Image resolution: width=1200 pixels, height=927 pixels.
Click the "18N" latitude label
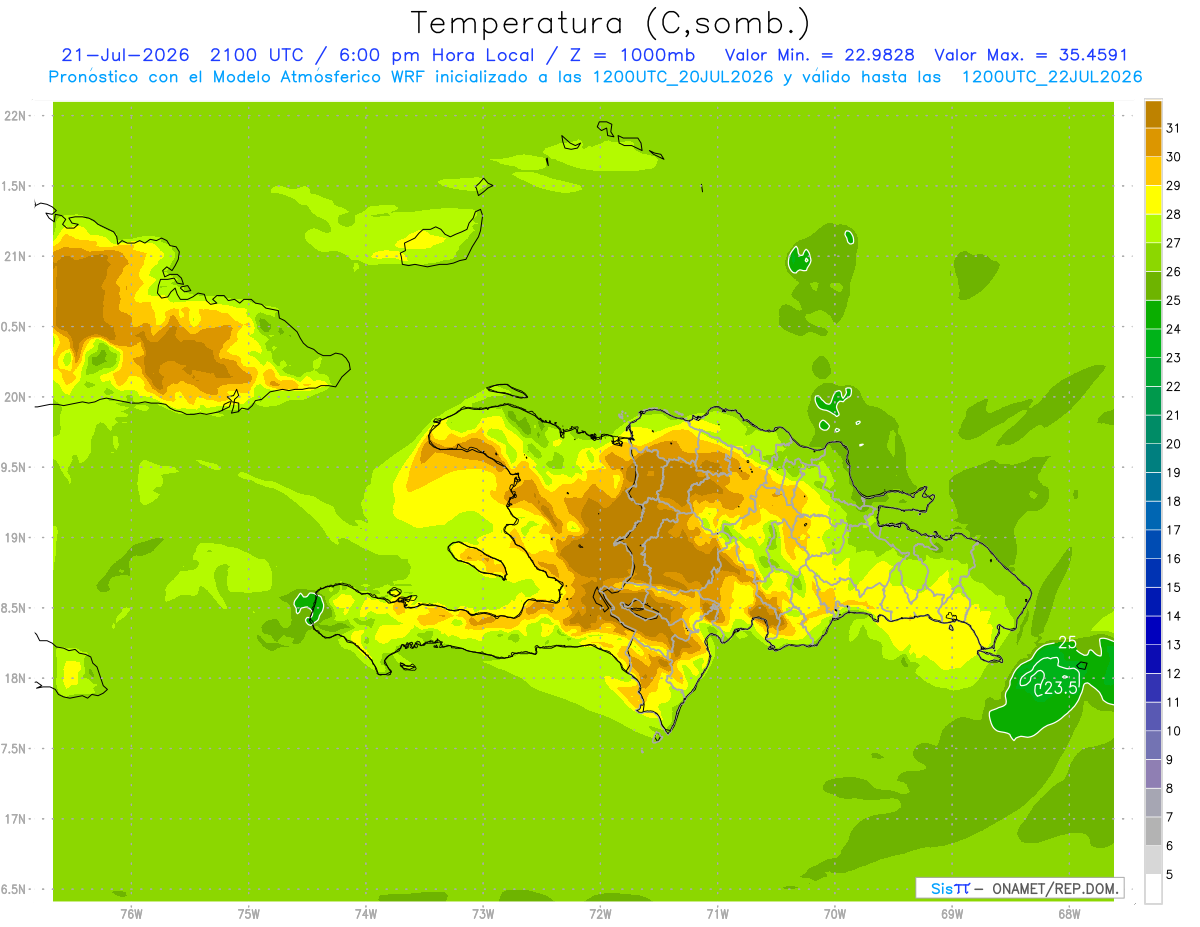tap(14, 678)
